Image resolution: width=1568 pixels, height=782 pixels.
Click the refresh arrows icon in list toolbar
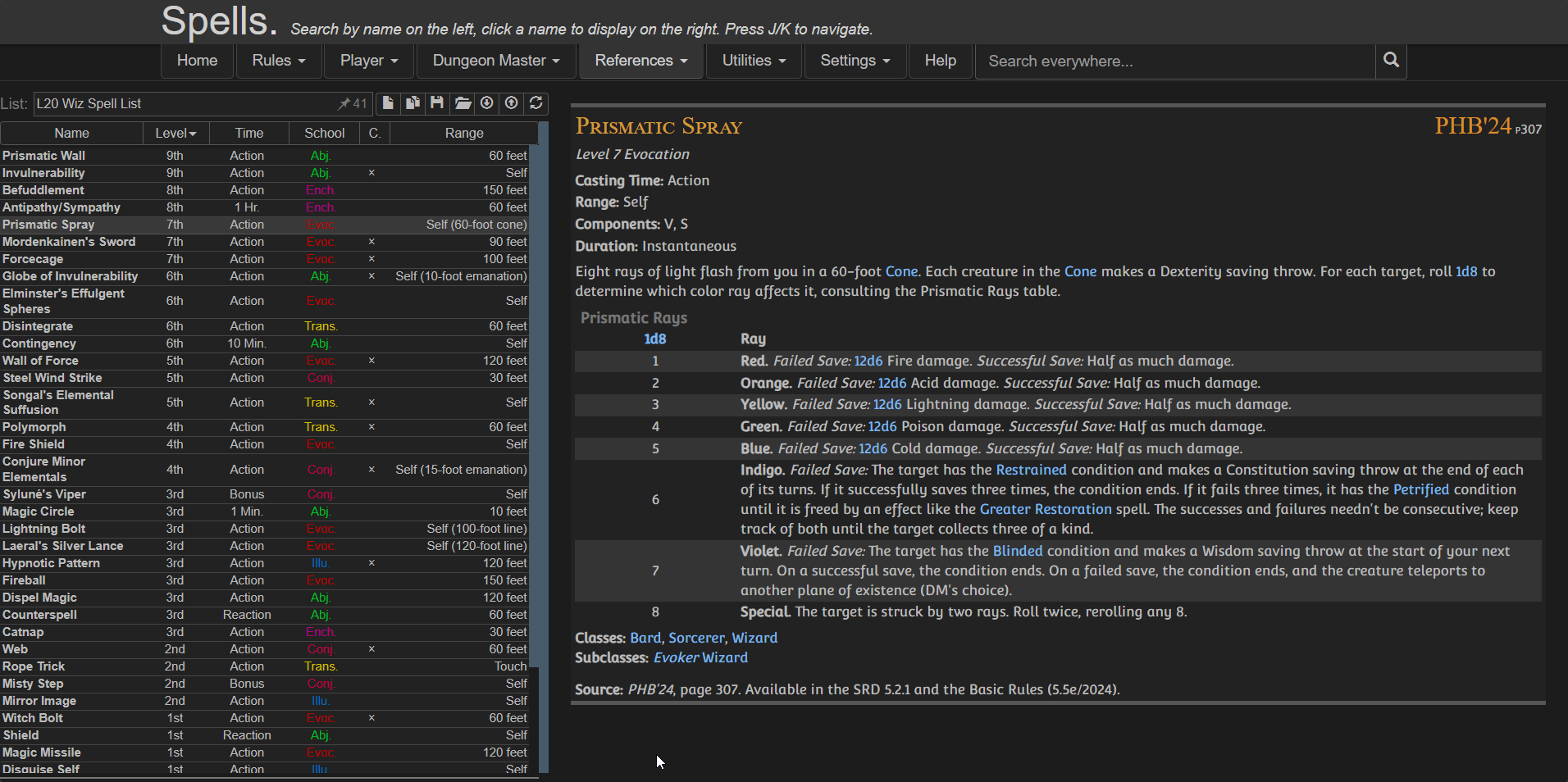(536, 103)
